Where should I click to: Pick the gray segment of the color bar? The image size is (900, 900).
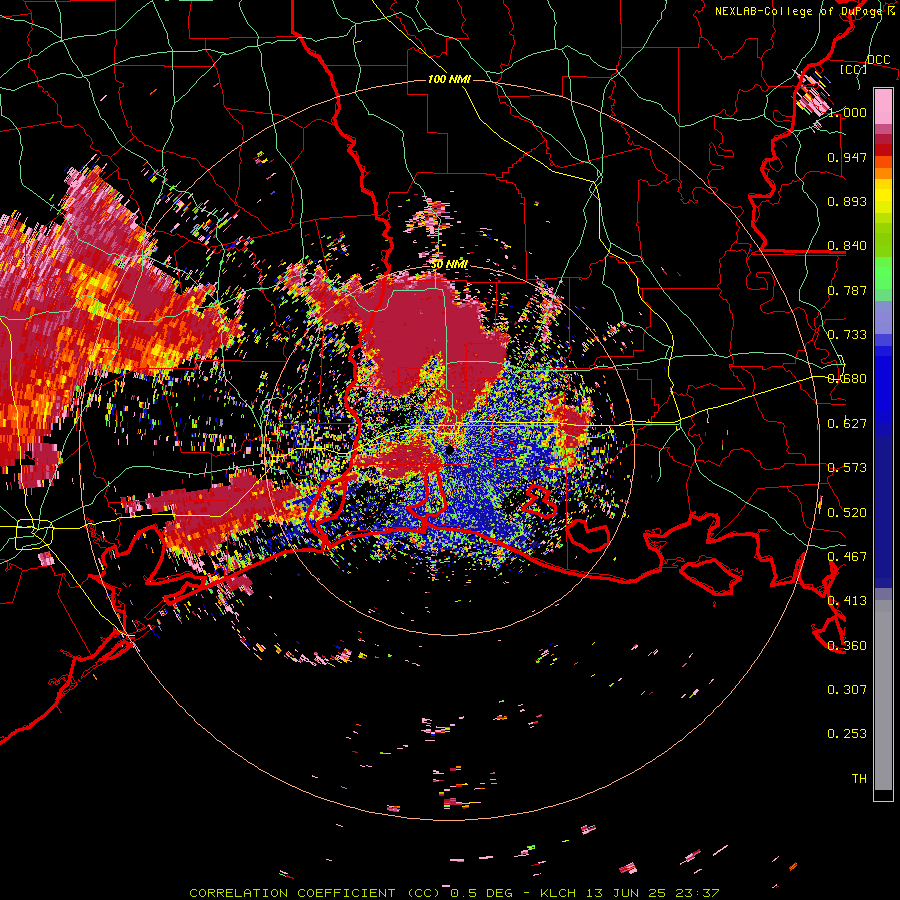click(883, 695)
